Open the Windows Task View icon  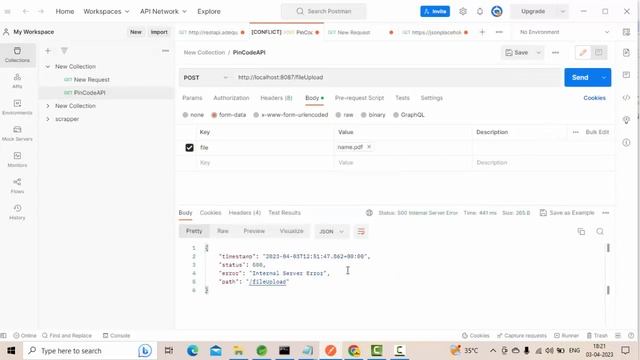(169, 351)
